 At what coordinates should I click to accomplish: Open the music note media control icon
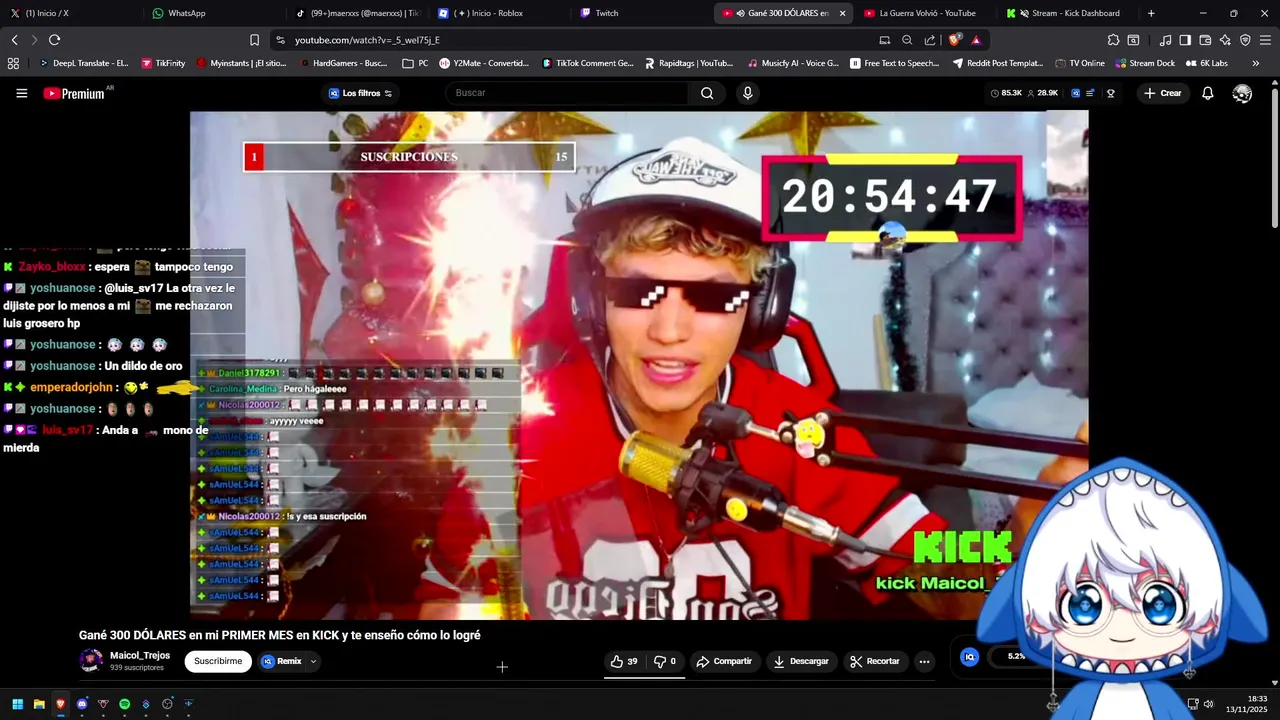(1165, 40)
